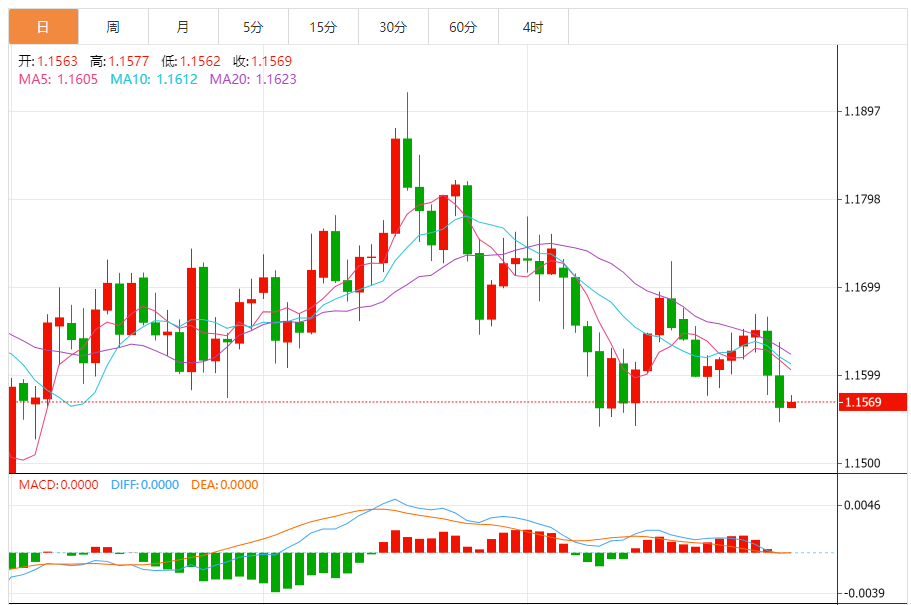
Task: Click the 1.1699 price axis label
Action: tap(862, 287)
